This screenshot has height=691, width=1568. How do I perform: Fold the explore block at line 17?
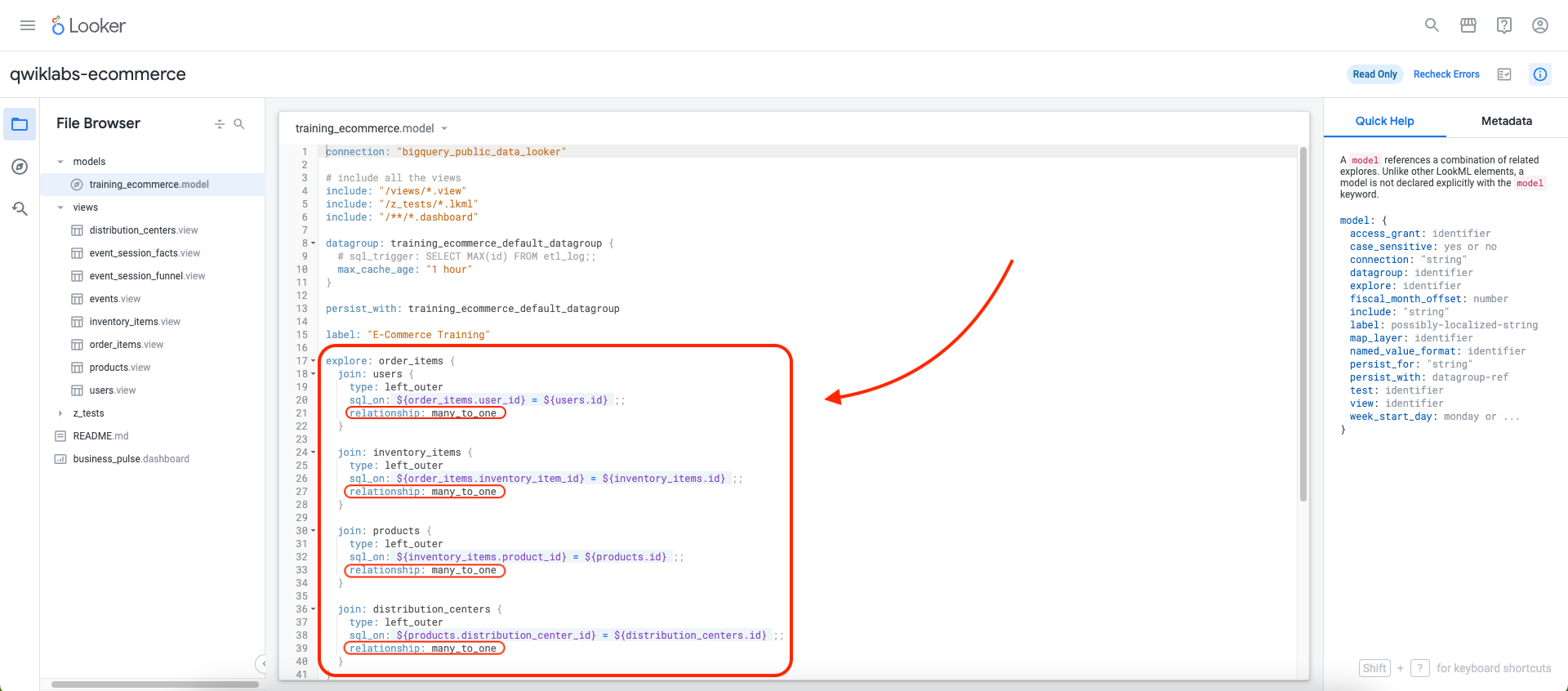click(x=313, y=361)
